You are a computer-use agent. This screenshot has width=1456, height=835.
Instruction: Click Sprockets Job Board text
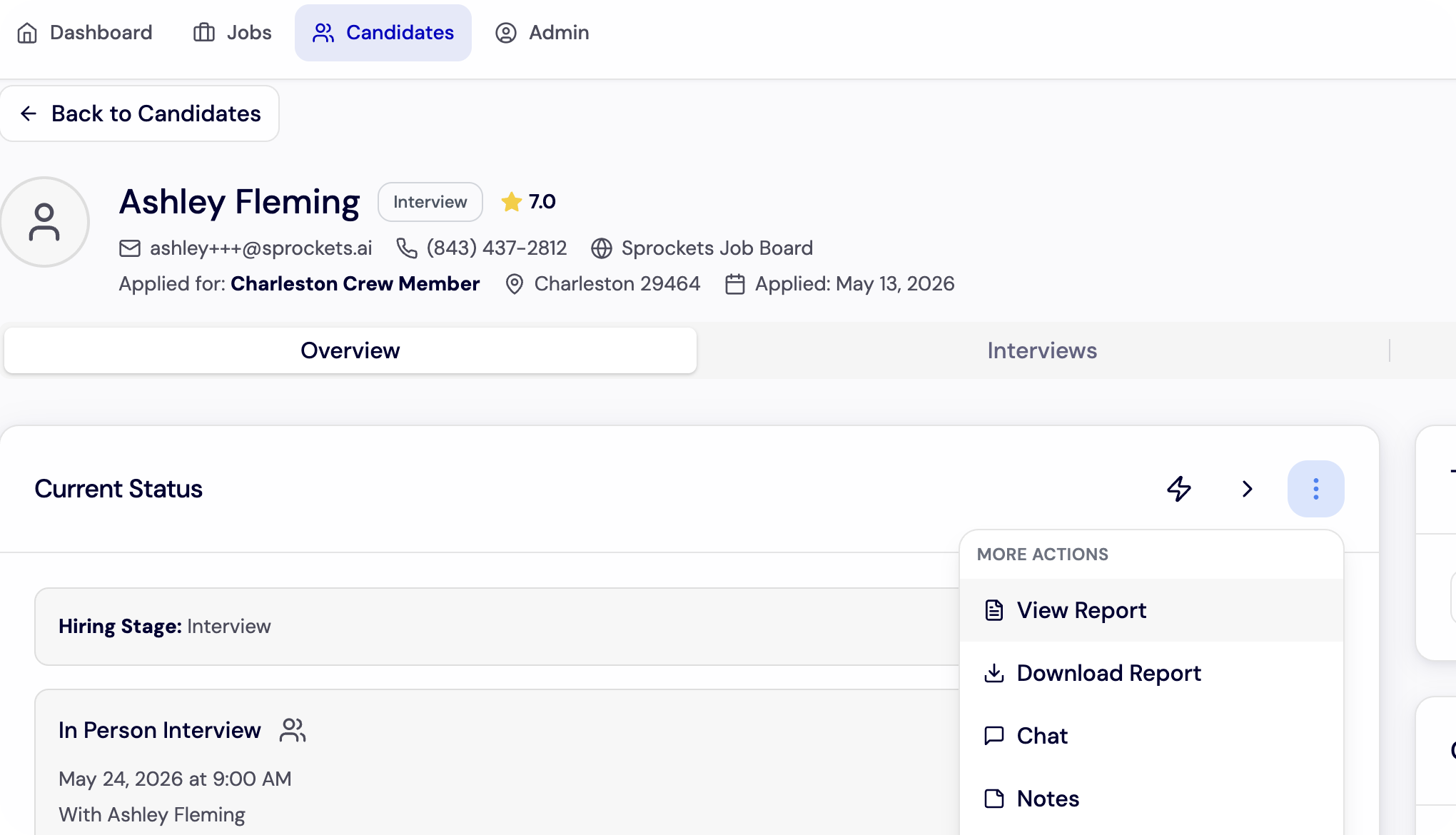(x=717, y=248)
